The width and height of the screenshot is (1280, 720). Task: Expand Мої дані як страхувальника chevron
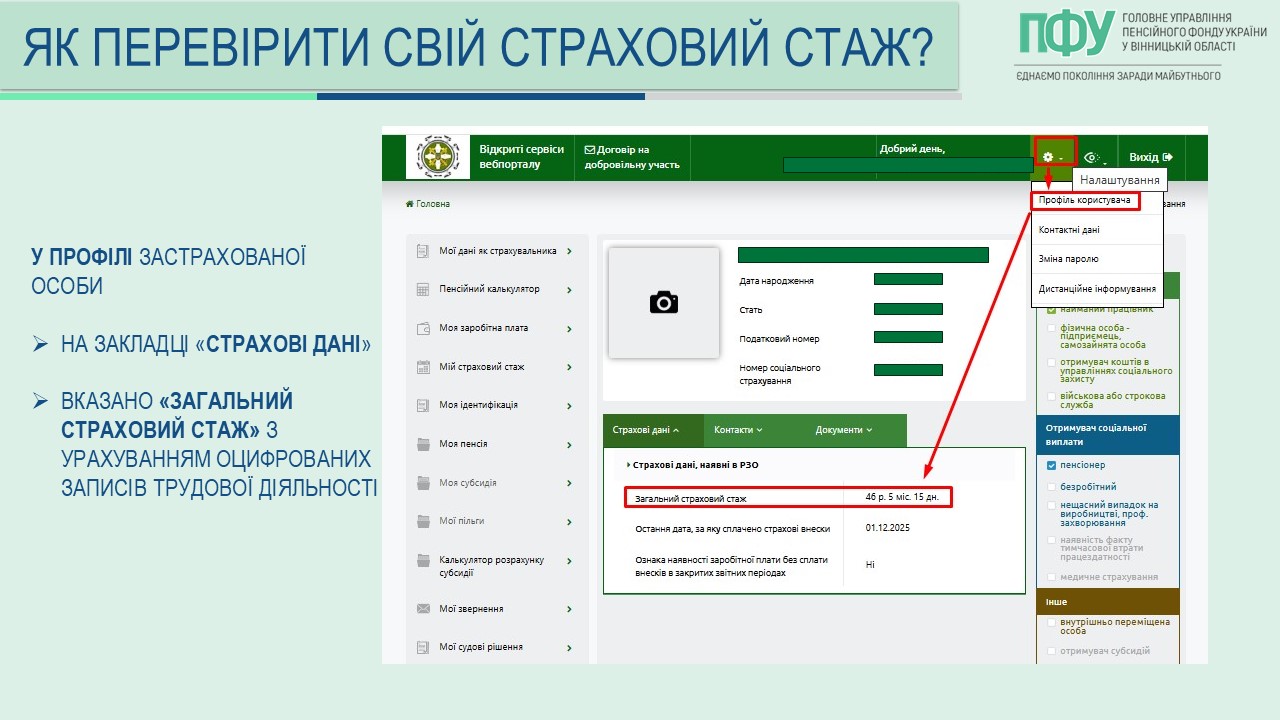tap(569, 251)
